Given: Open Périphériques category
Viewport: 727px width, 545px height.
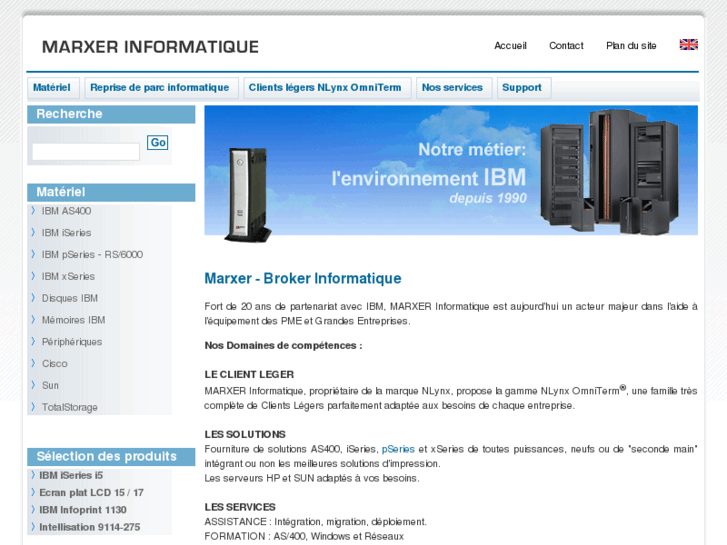Looking at the screenshot, I should (72, 342).
